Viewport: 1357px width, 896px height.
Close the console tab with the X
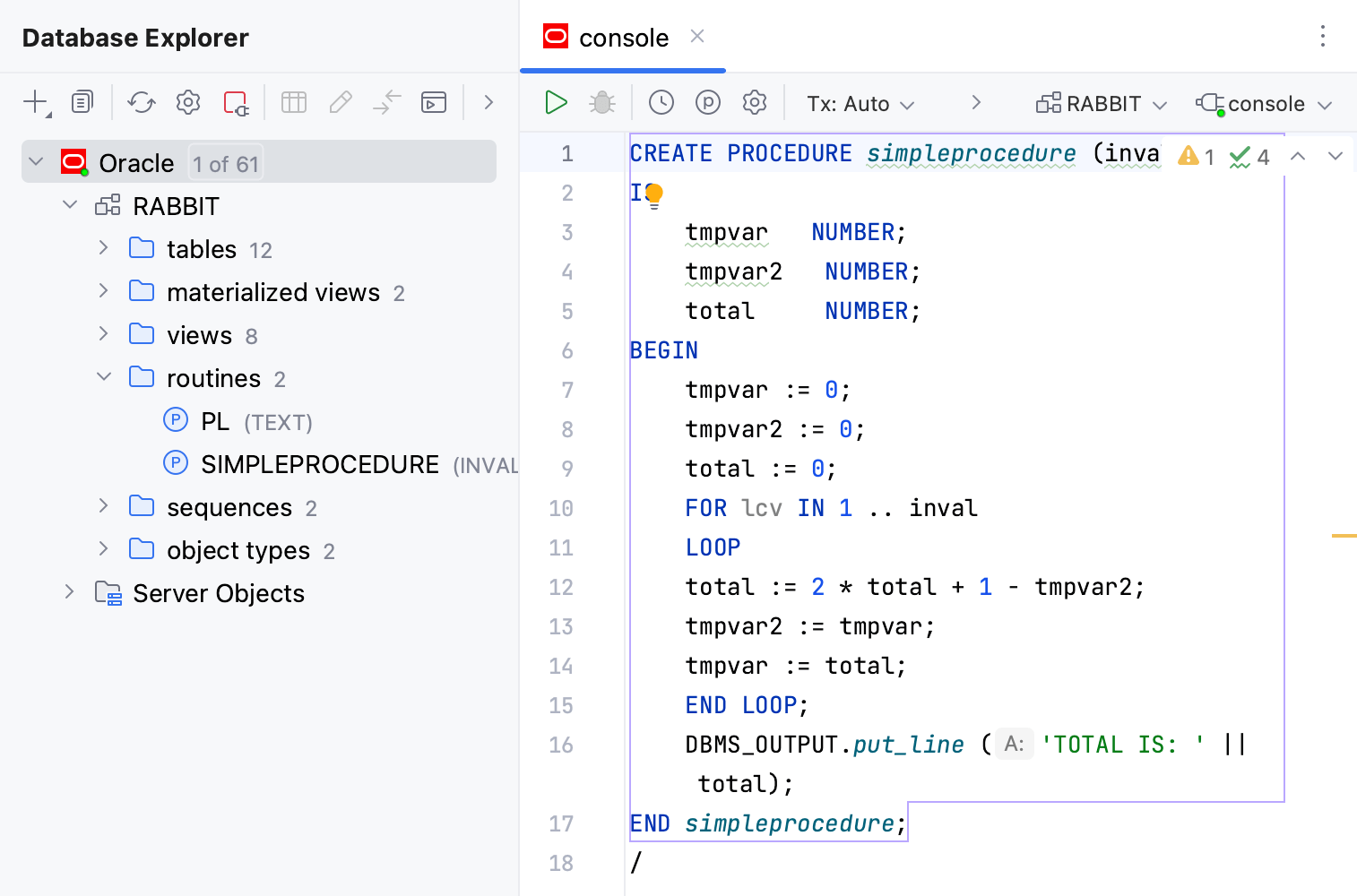click(x=697, y=37)
